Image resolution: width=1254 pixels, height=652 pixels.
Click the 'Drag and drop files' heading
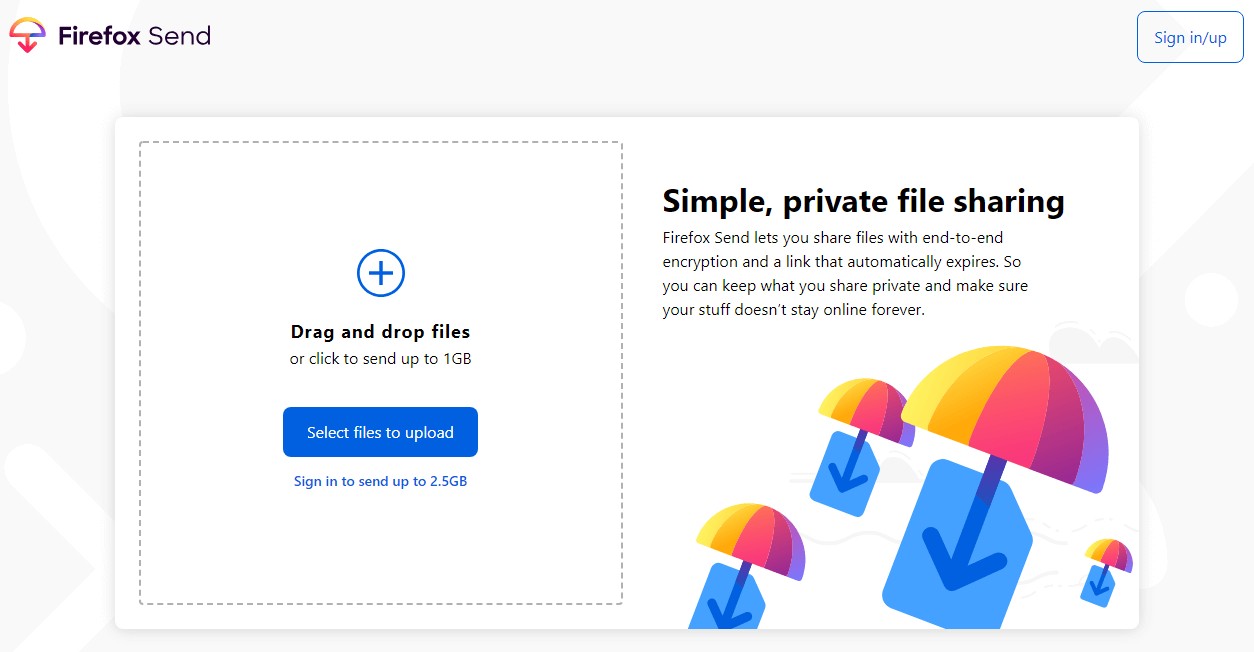380,331
